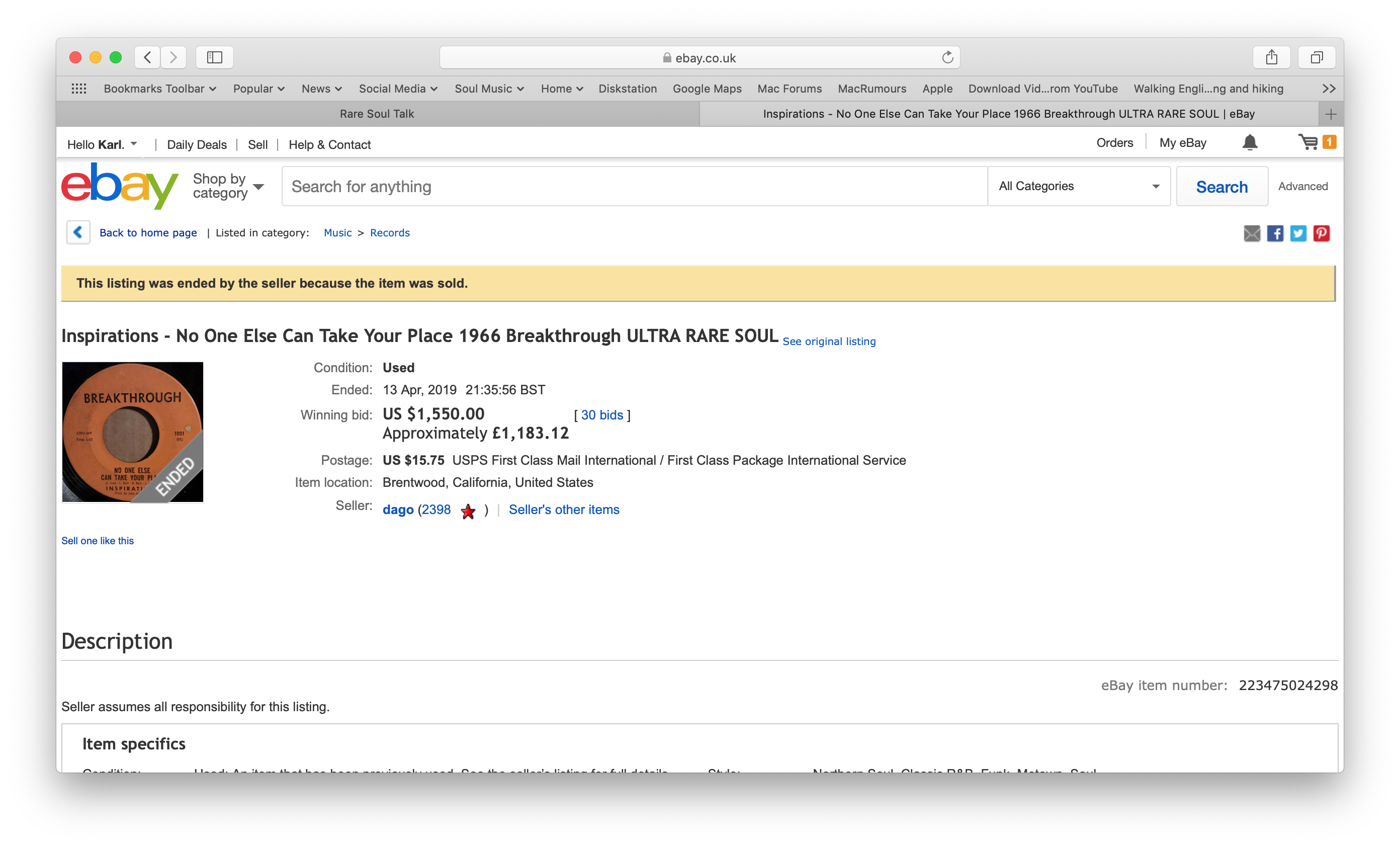The height and width of the screenshot is (847, 1400).
Task: Click the ebay.co.uk address bar
Action: (x=699, y=57)
